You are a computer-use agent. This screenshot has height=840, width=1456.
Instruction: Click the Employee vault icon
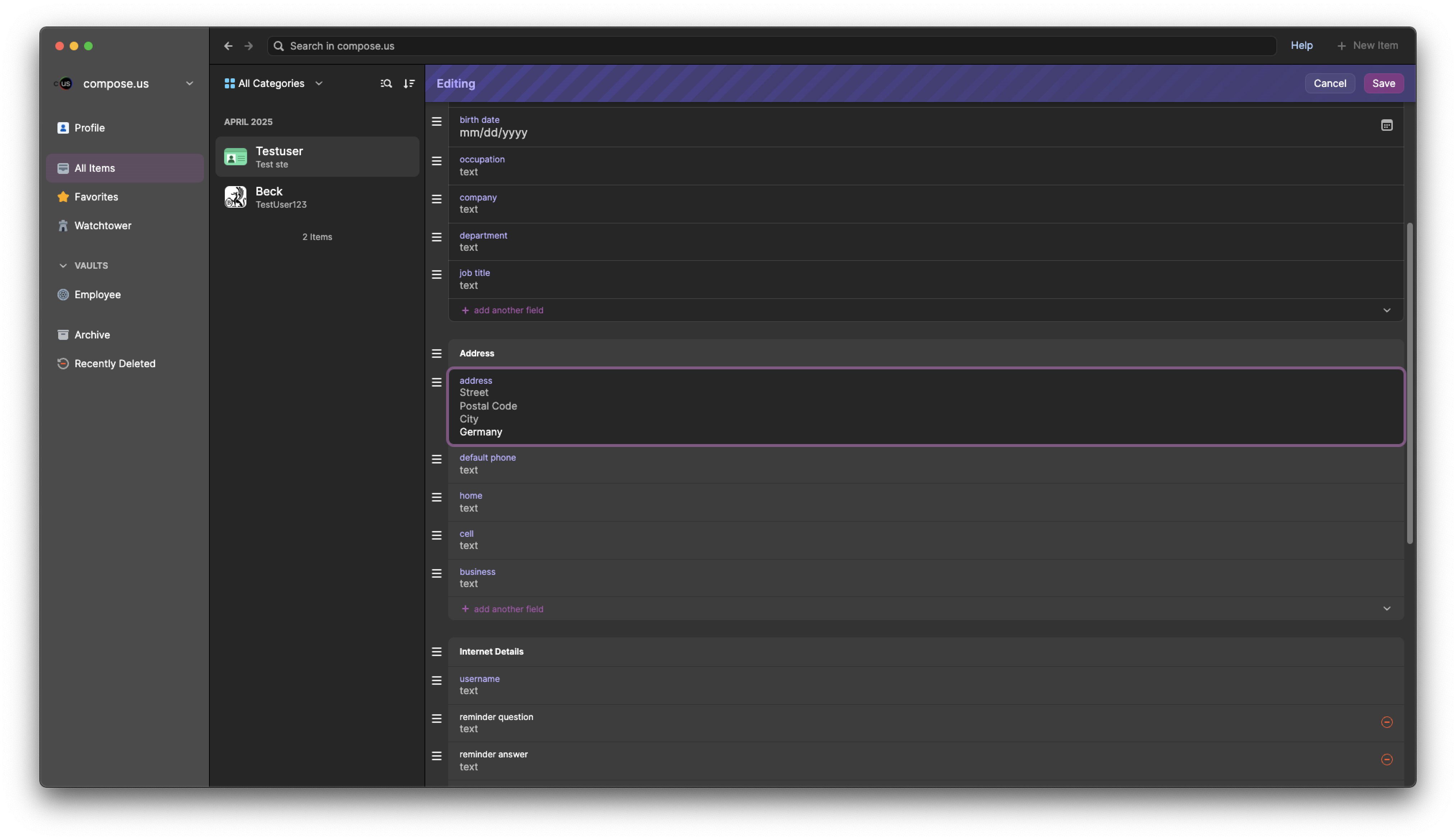click(63, 295)
